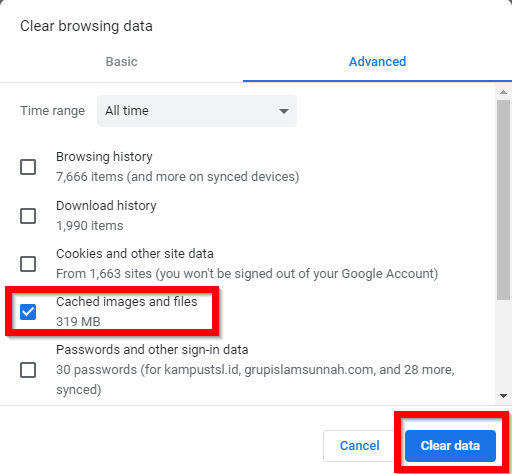Click the dropdown arrow beside All time

(x=284, y=111)
